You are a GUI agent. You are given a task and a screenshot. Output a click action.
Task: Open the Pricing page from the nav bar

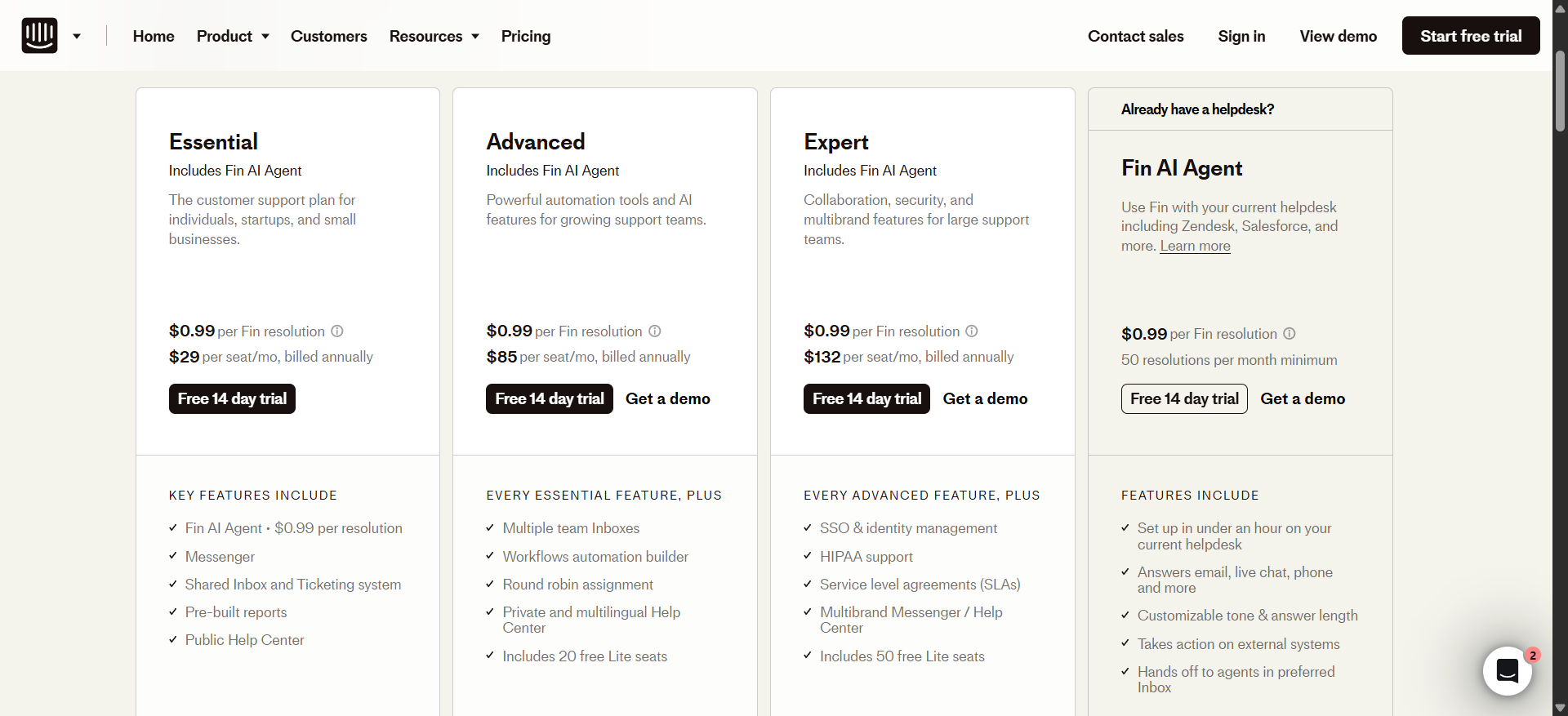tap(525, 36)
